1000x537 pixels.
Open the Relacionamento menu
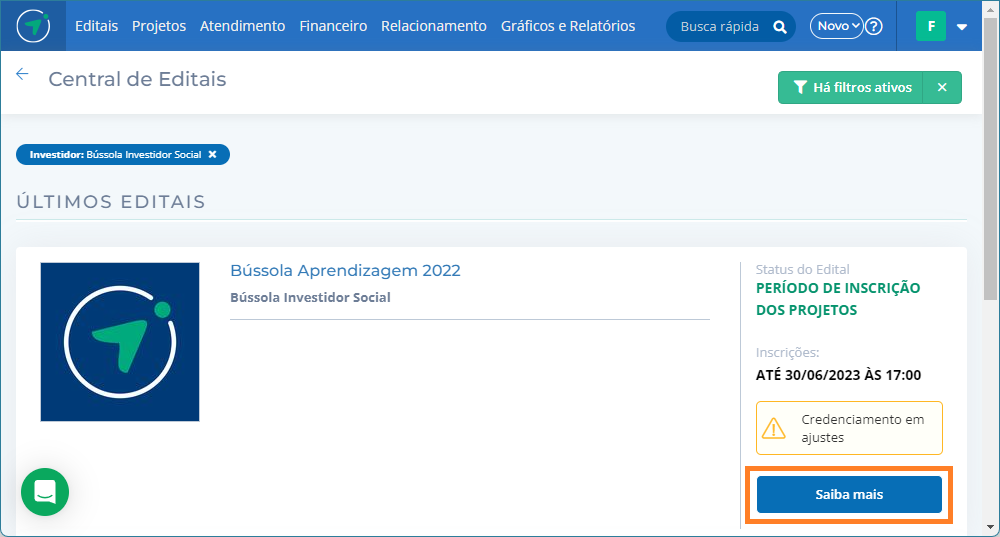point(434,26)
